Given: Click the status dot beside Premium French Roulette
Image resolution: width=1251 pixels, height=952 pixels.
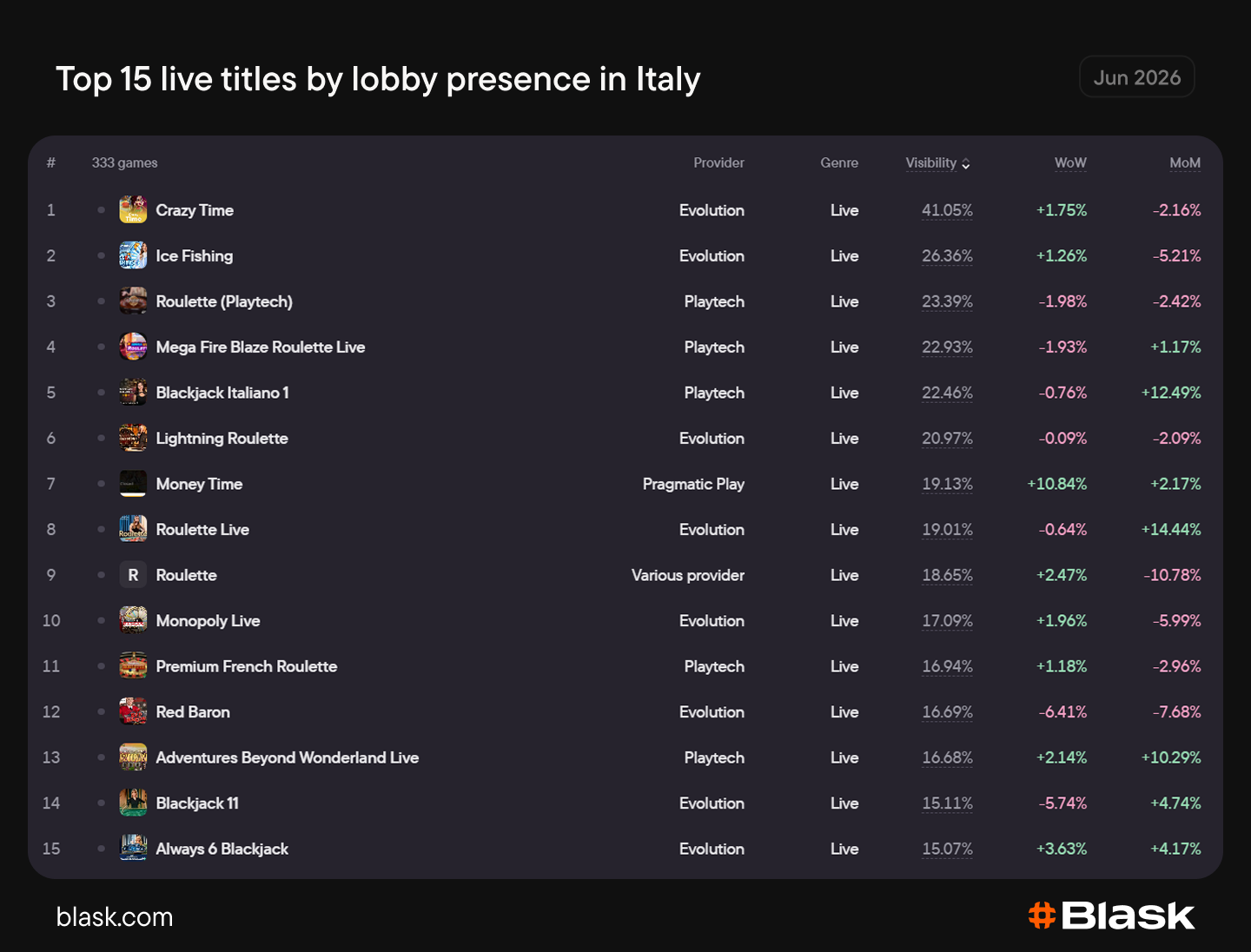Looking at the screenshot, I should click(x=101, y=666).
